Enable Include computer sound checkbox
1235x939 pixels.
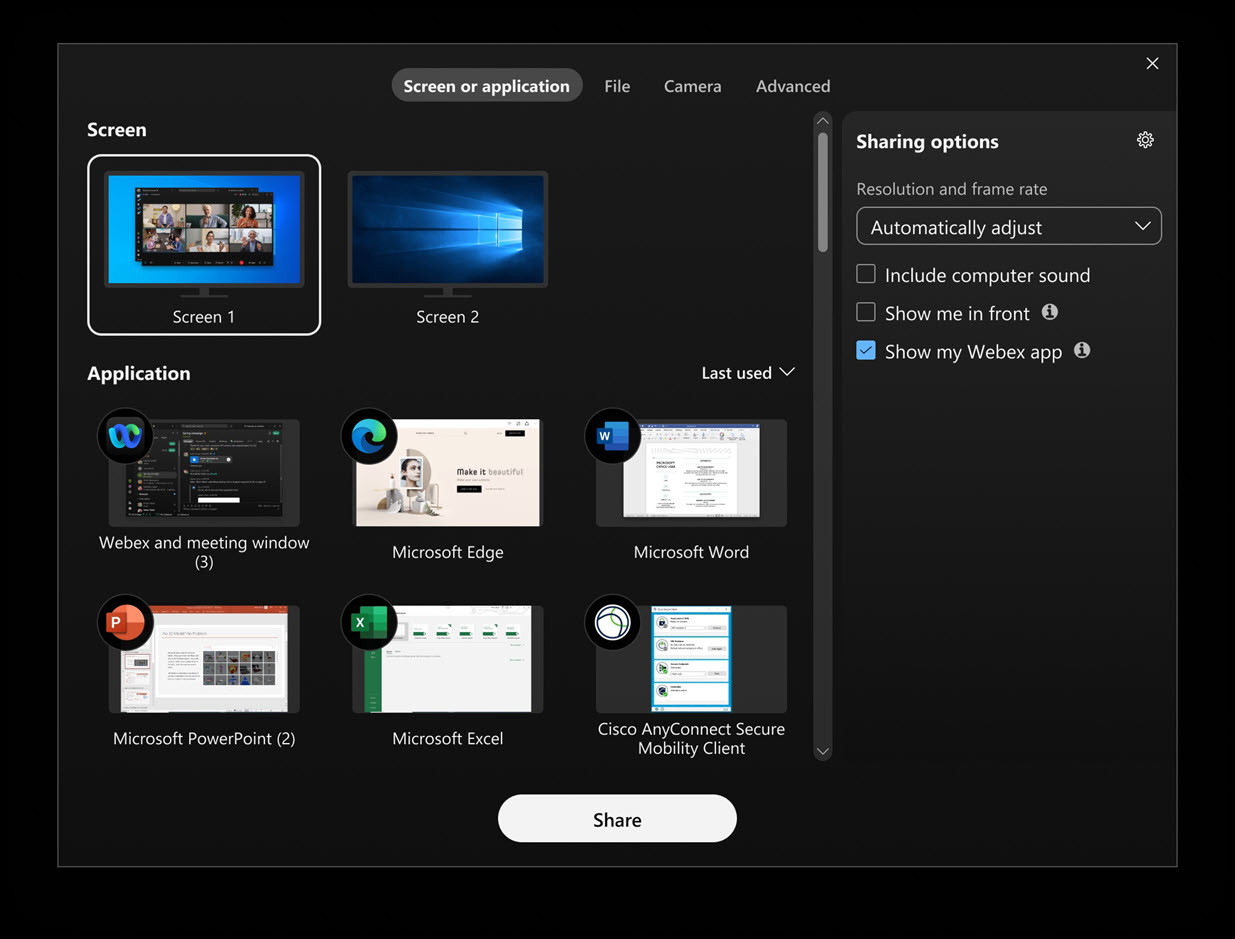[x=866, y=274]
